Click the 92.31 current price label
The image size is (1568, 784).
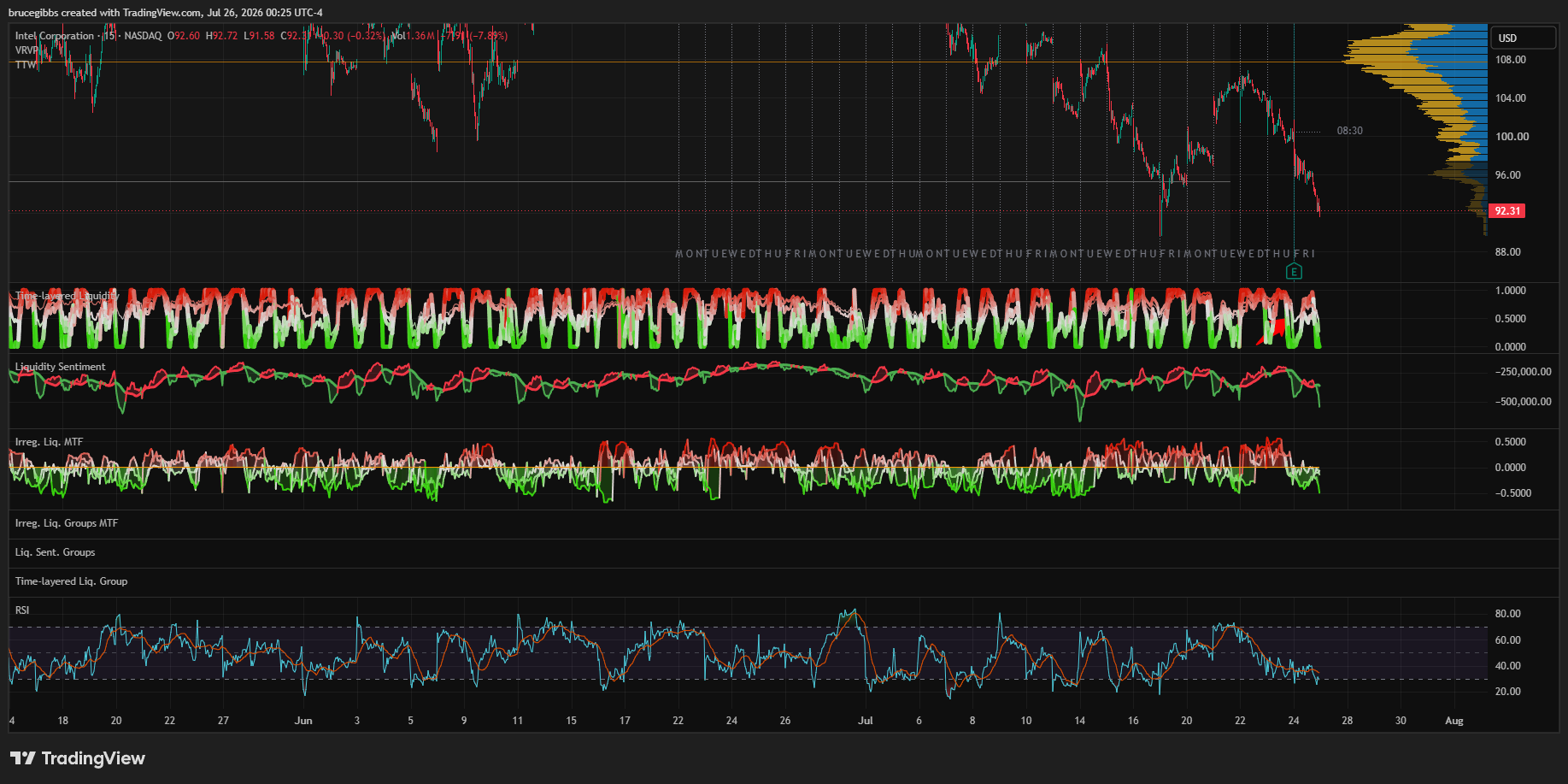pos(1507,210)
